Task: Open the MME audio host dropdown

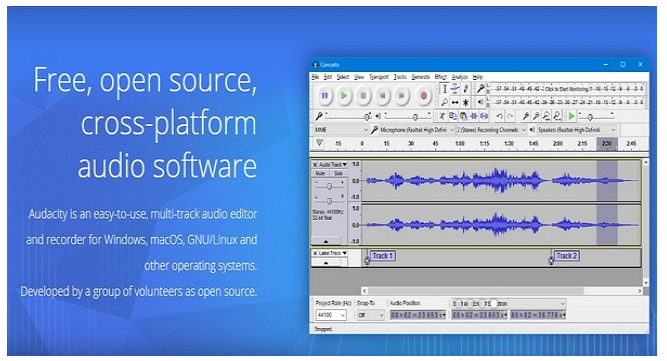Action: tap(340, 130)
